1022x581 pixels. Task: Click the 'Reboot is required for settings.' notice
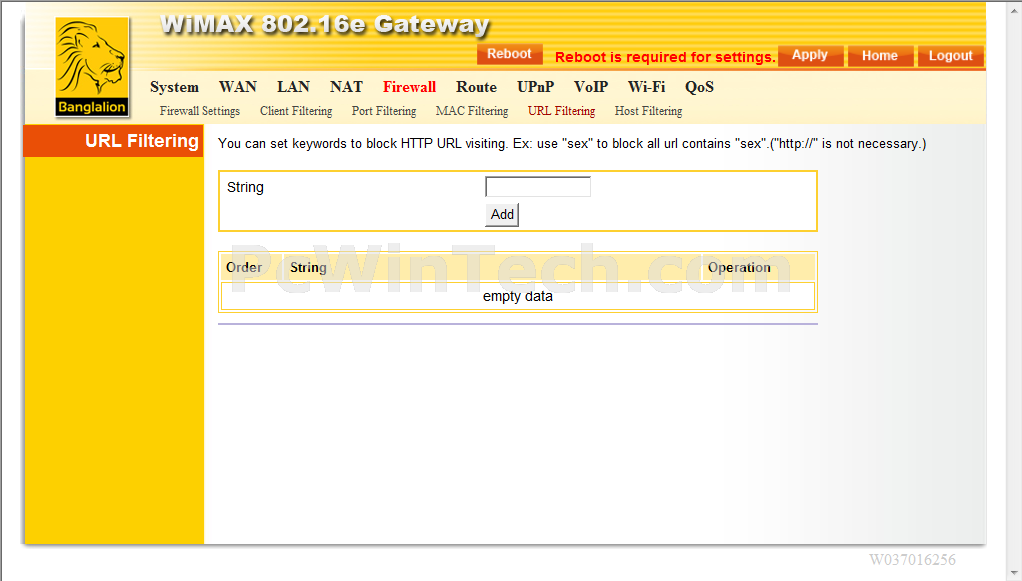665,57
